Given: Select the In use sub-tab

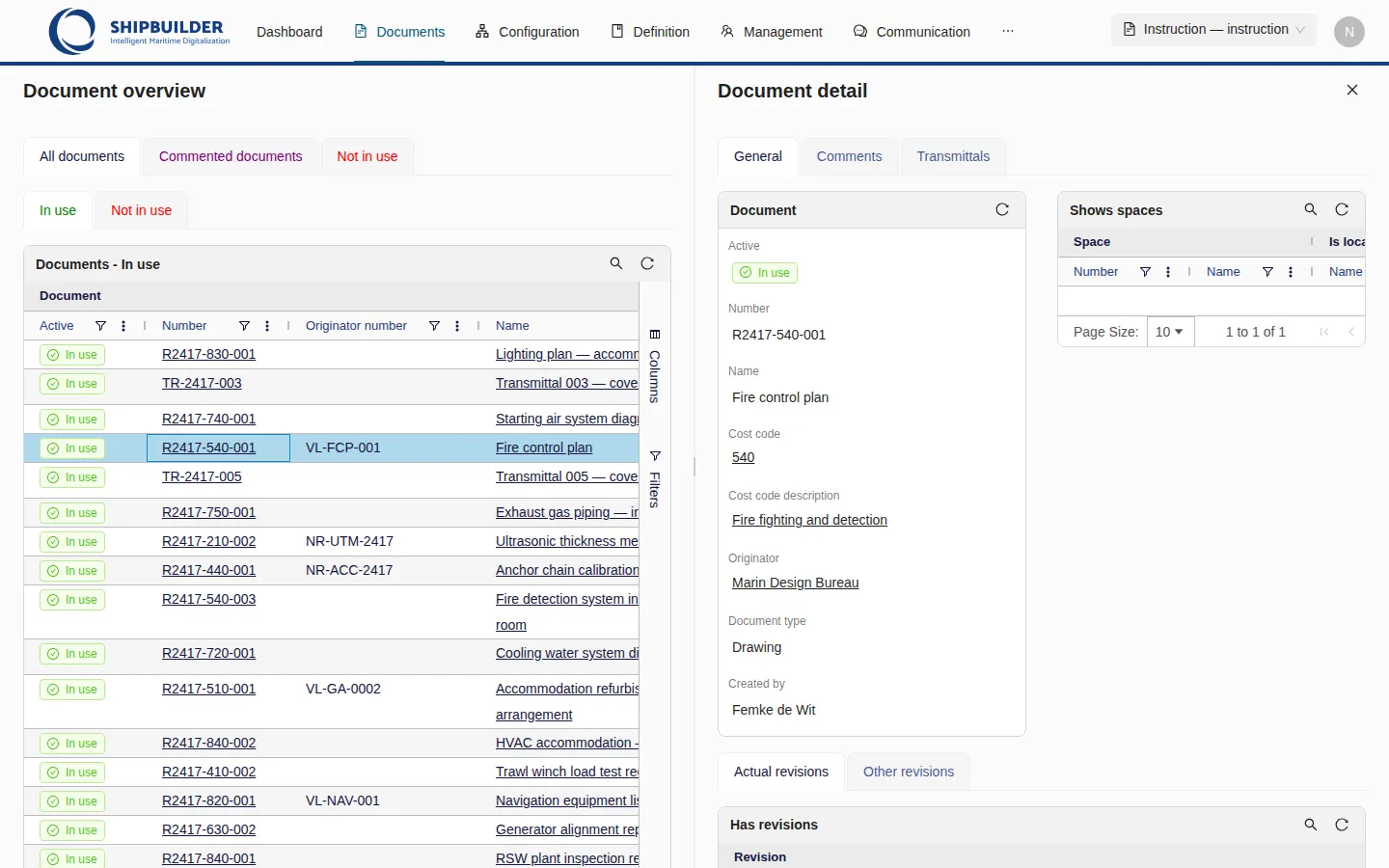Looking at the screenshot, I should click(58, 210).
